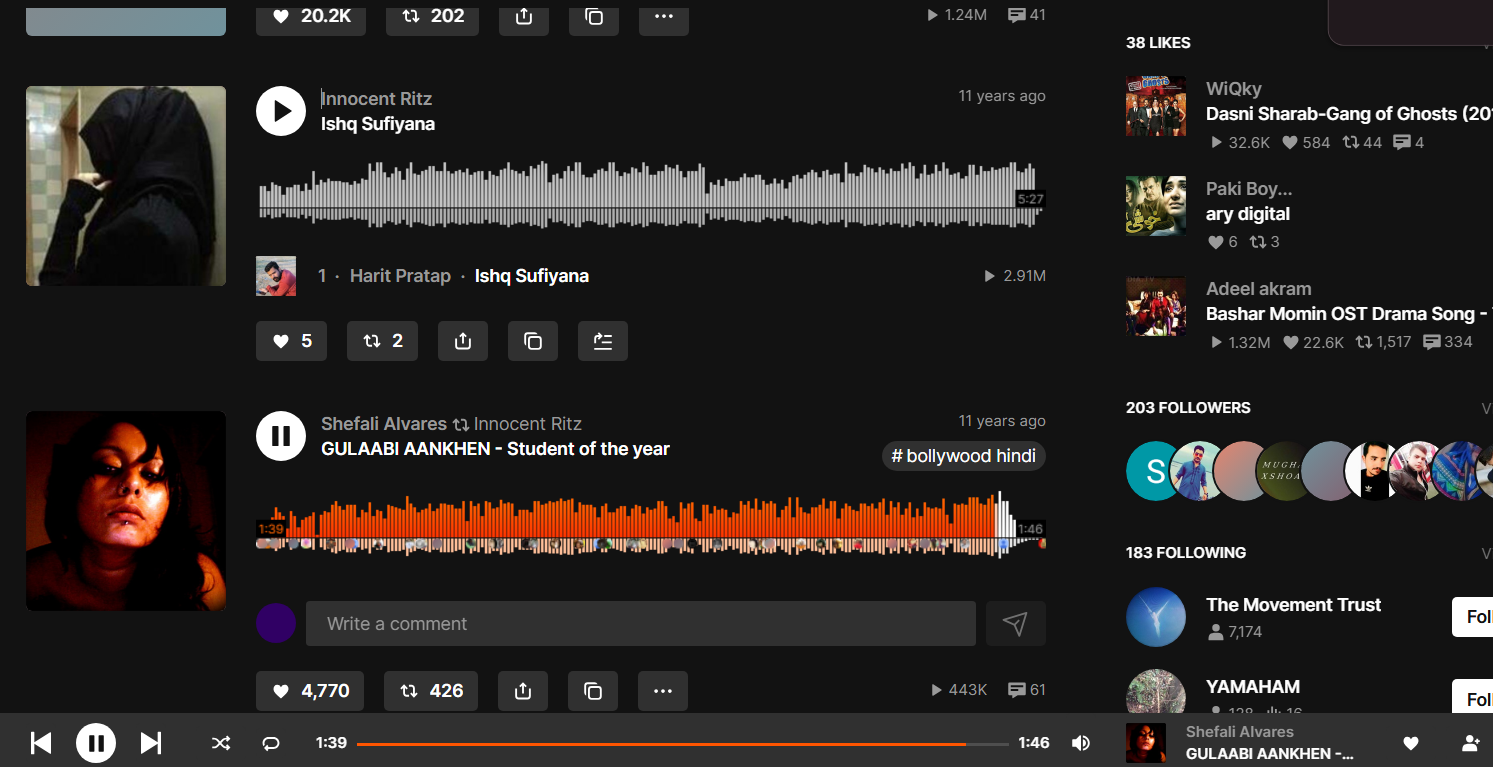Click the #bollywood hindi tag

[x=964, y=456]
